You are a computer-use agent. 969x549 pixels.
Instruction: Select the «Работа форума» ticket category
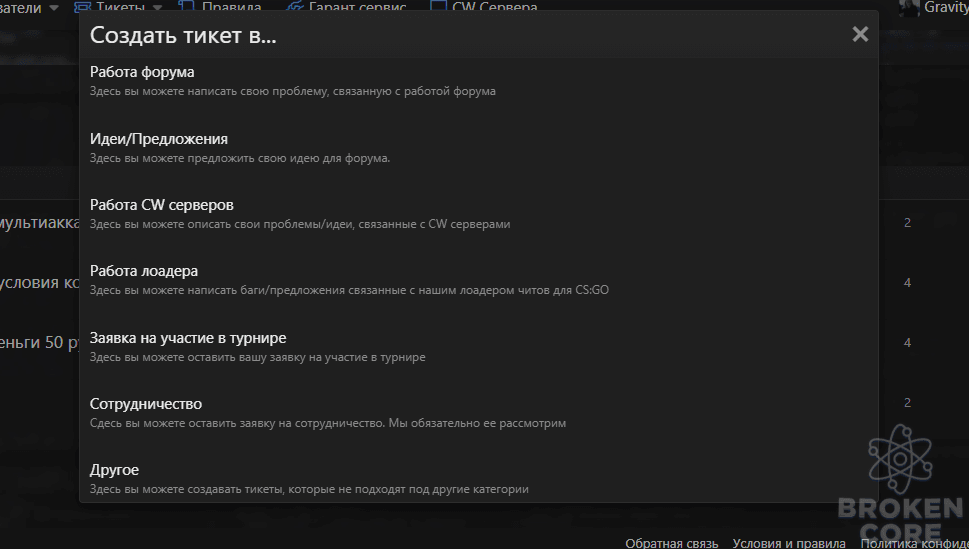pyautogui.click(x=142, y=72)
